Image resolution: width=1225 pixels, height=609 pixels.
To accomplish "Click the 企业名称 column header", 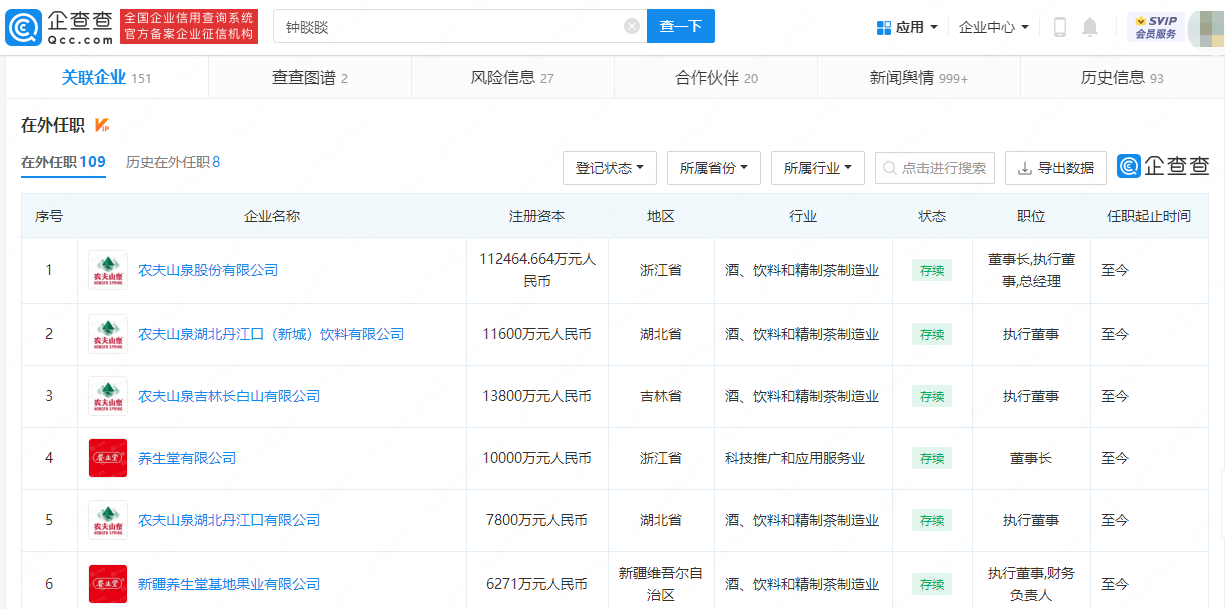I will click(272, 216).
